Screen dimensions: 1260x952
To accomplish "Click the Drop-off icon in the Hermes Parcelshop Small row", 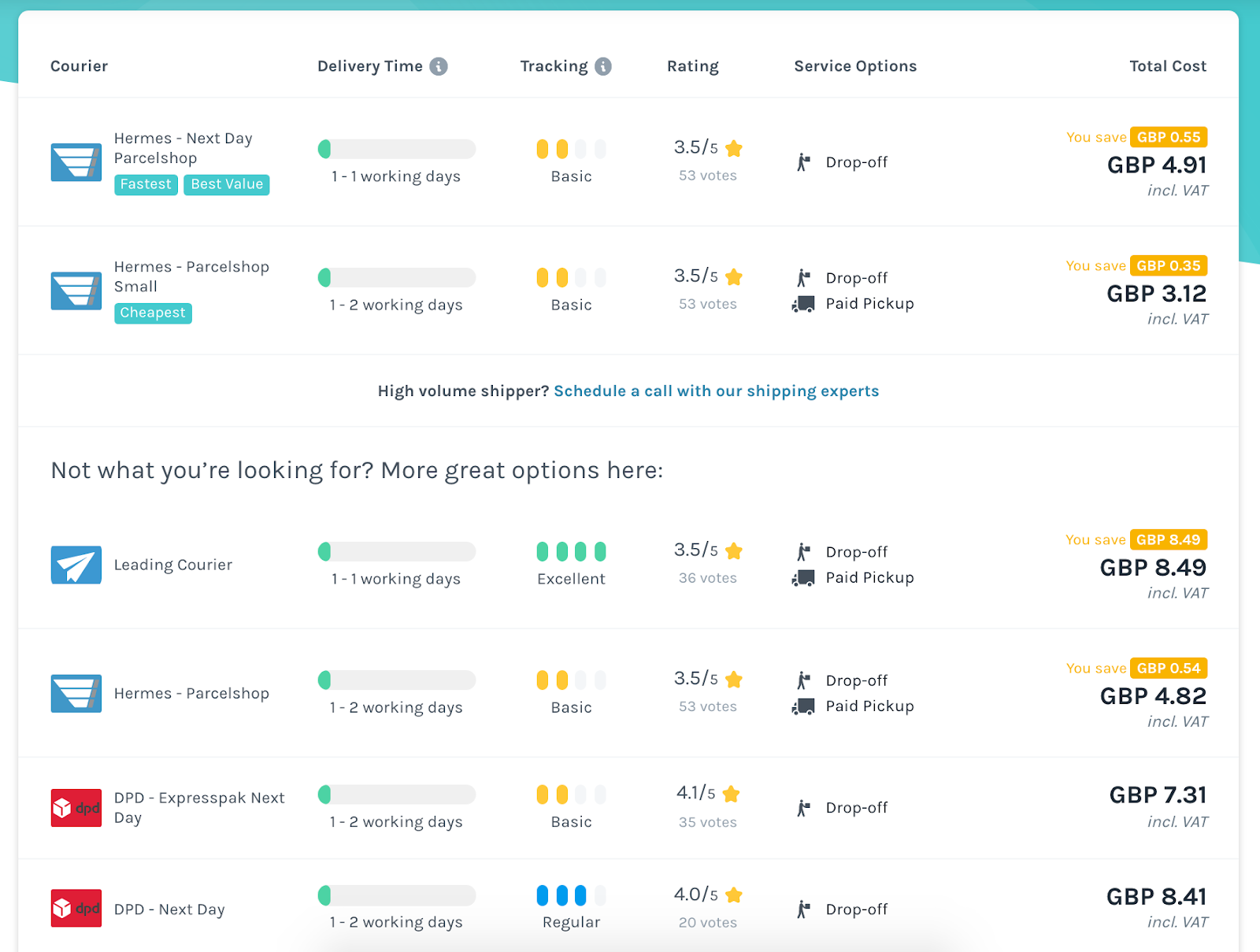I will 803,278.
